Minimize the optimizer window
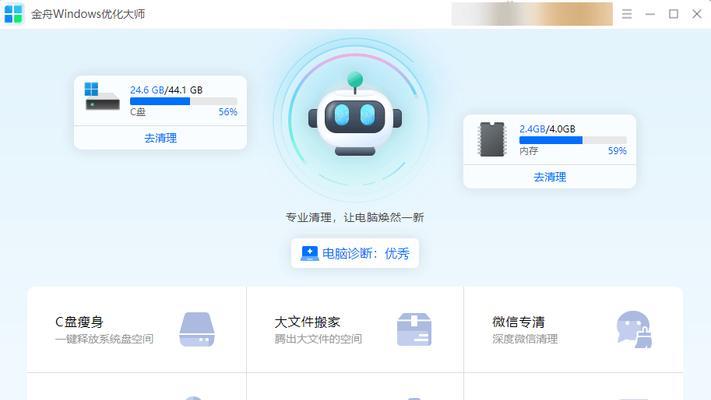This screenshot has height=400, width=711. [x=650, y=14]
